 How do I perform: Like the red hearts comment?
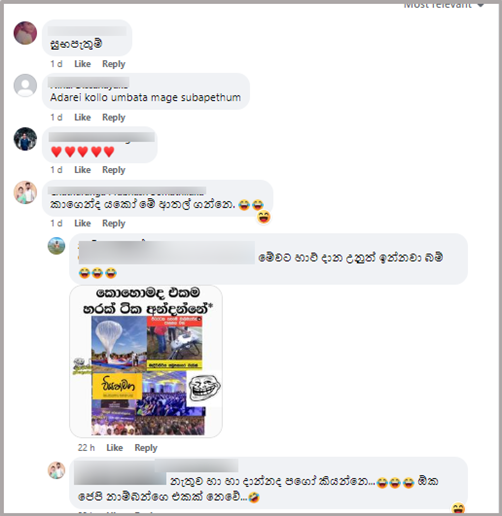click(x=82, y=170)
